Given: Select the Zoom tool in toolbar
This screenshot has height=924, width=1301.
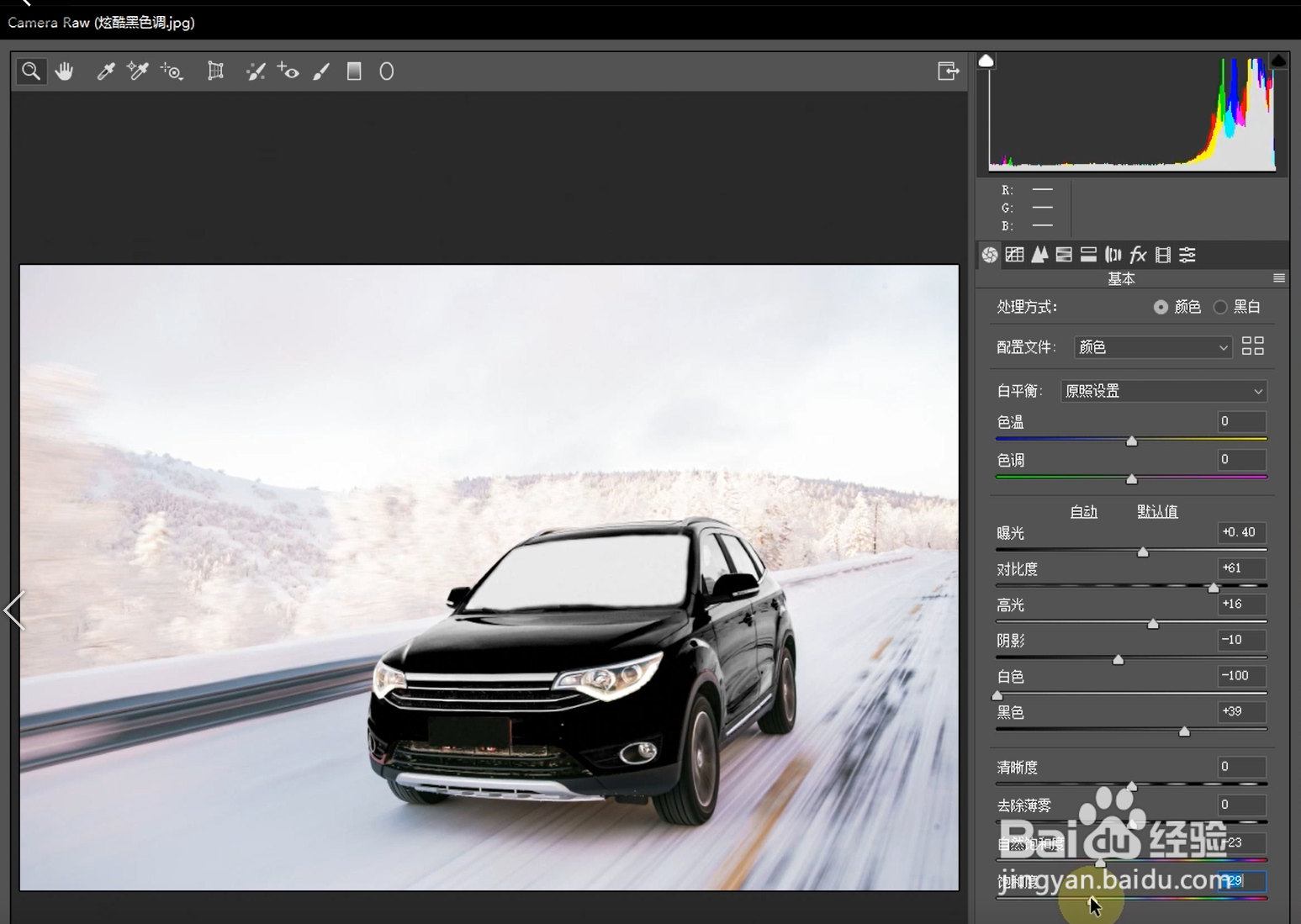Looking at the screenshot, I should pos(31,71).
